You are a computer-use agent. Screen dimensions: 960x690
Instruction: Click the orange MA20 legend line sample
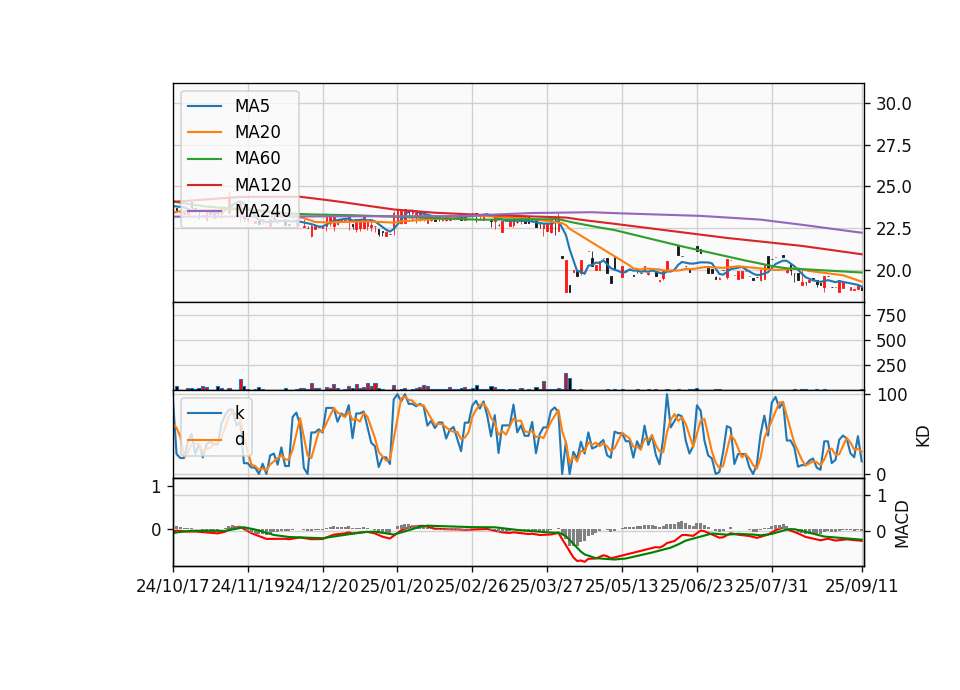pos(204,132)
